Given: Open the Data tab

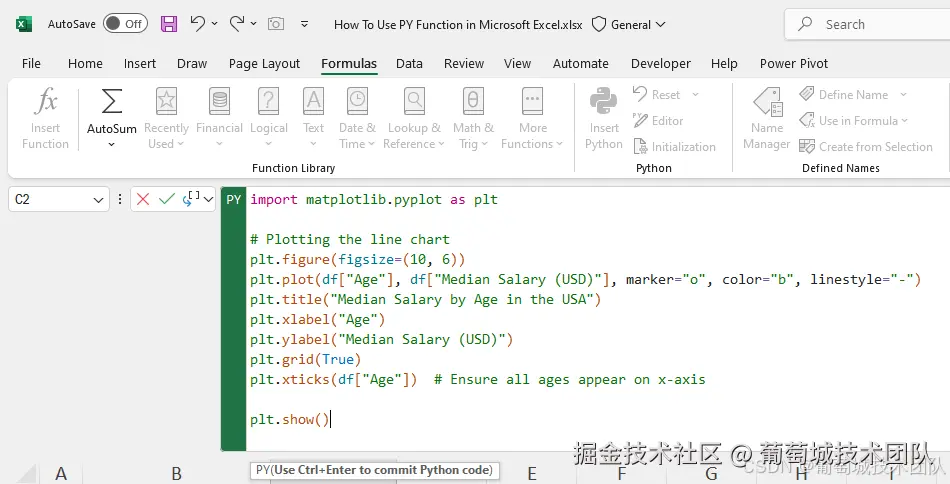Looking at the screenshot, I should coord(410,64).
